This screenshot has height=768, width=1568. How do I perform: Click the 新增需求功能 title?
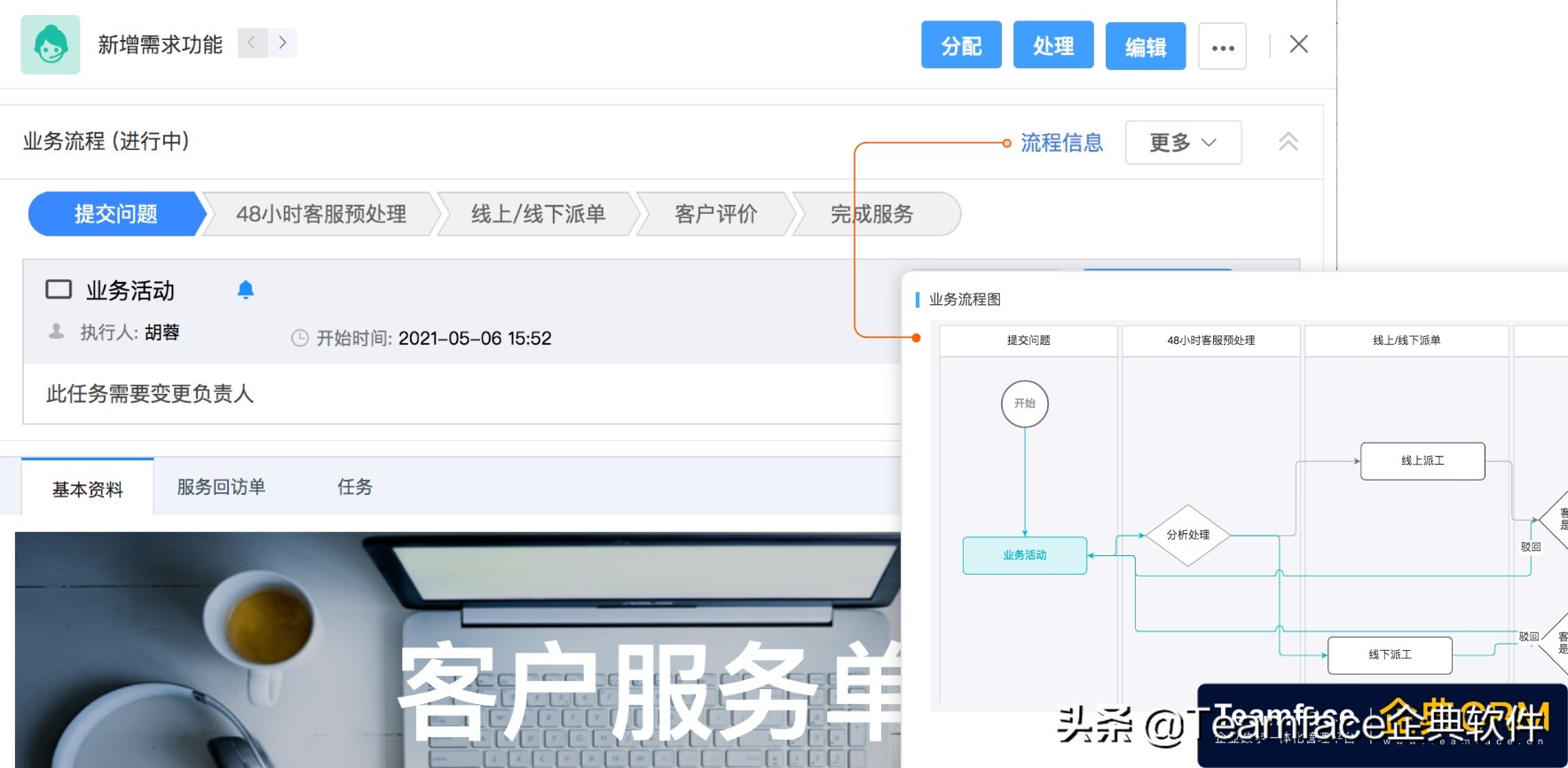tap(161, 44)
